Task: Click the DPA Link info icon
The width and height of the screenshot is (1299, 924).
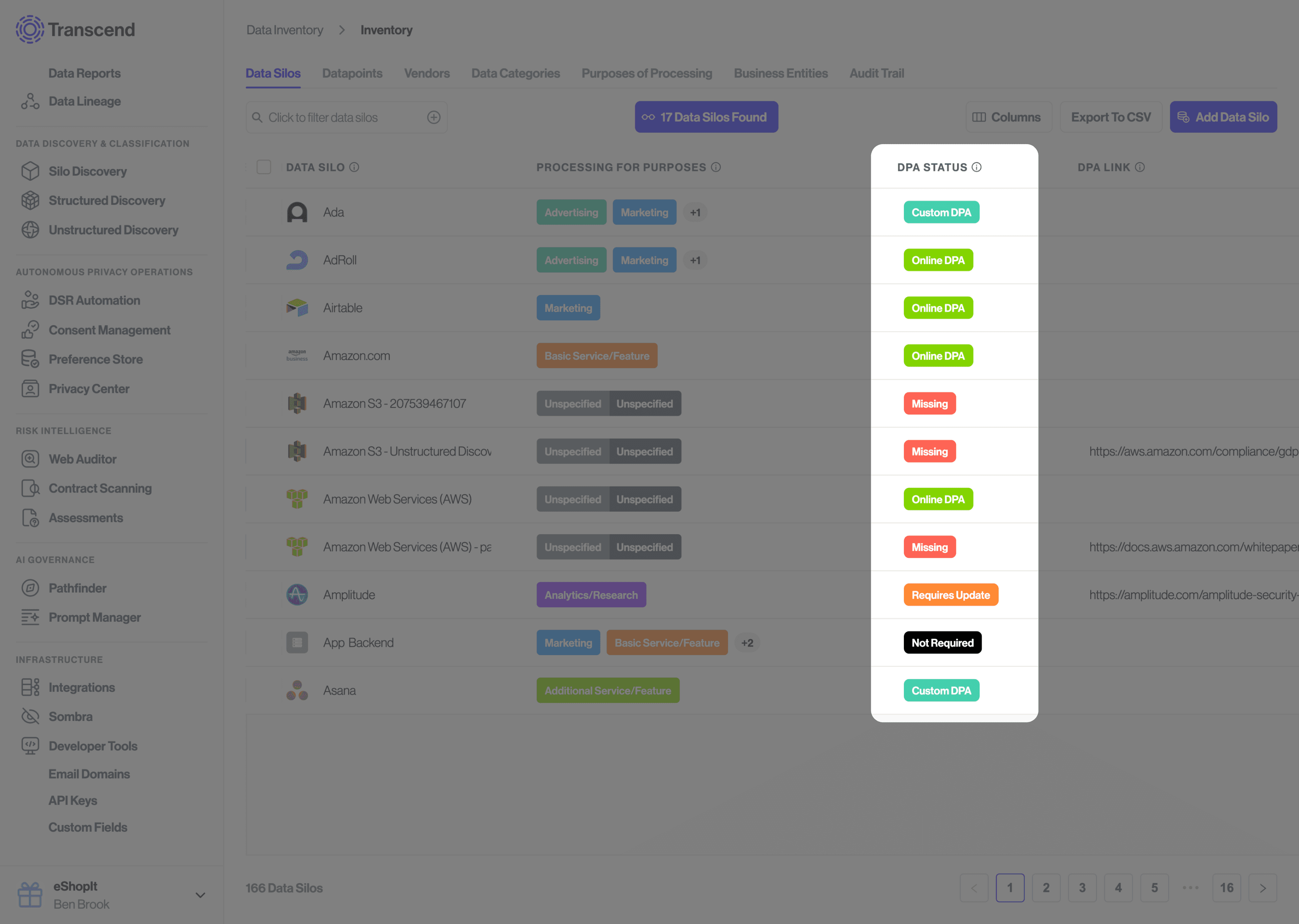Action: click(x=1140, y=167)
